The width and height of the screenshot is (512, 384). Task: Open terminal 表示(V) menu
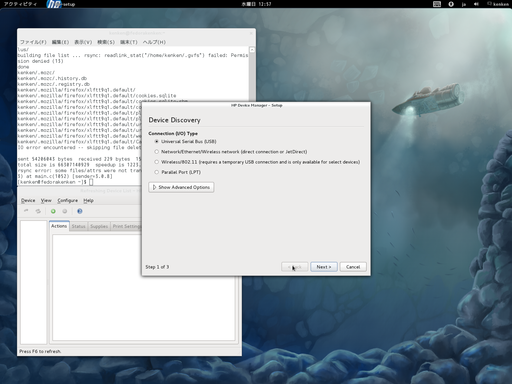83,42
